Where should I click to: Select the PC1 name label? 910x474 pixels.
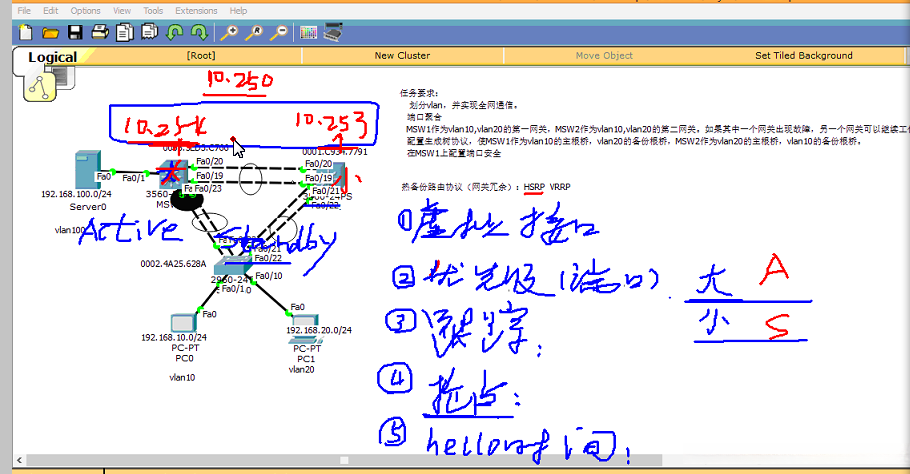[306, 359]
